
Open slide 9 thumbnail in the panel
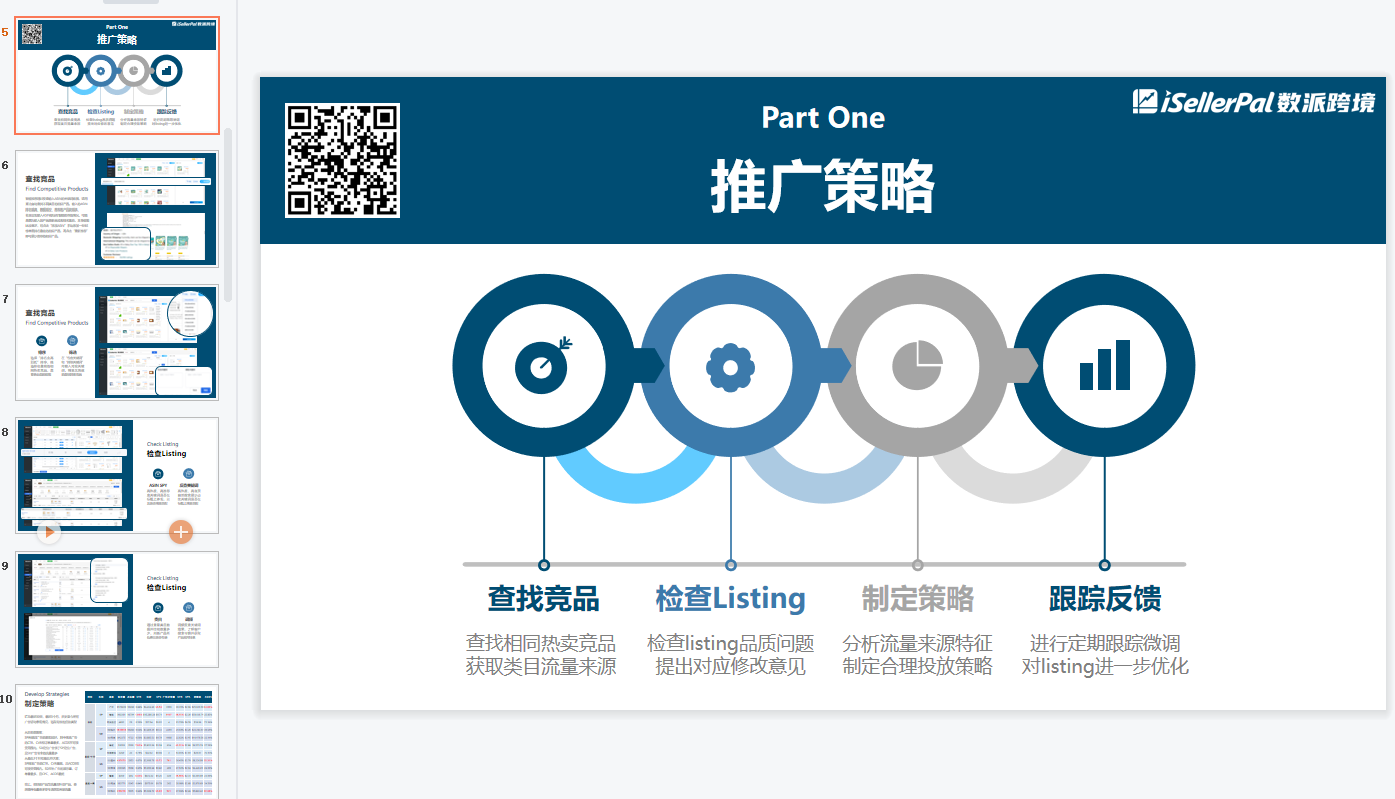tap(117, 609)
